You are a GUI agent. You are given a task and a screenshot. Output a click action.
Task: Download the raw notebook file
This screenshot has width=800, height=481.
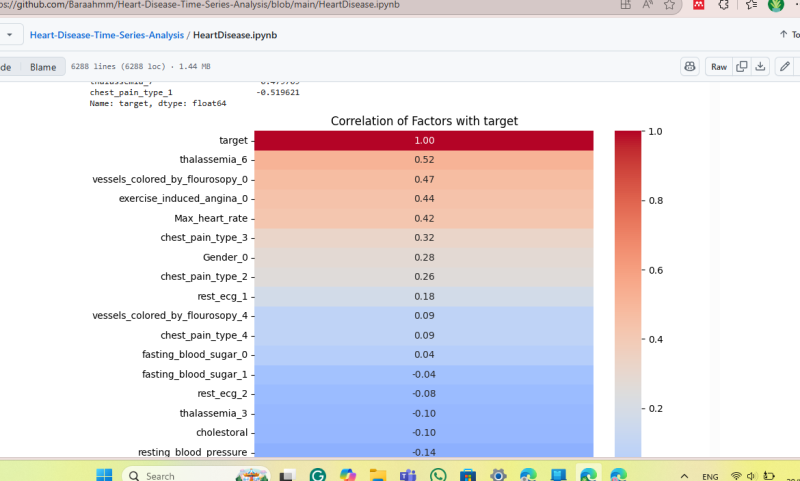point(760,67)
